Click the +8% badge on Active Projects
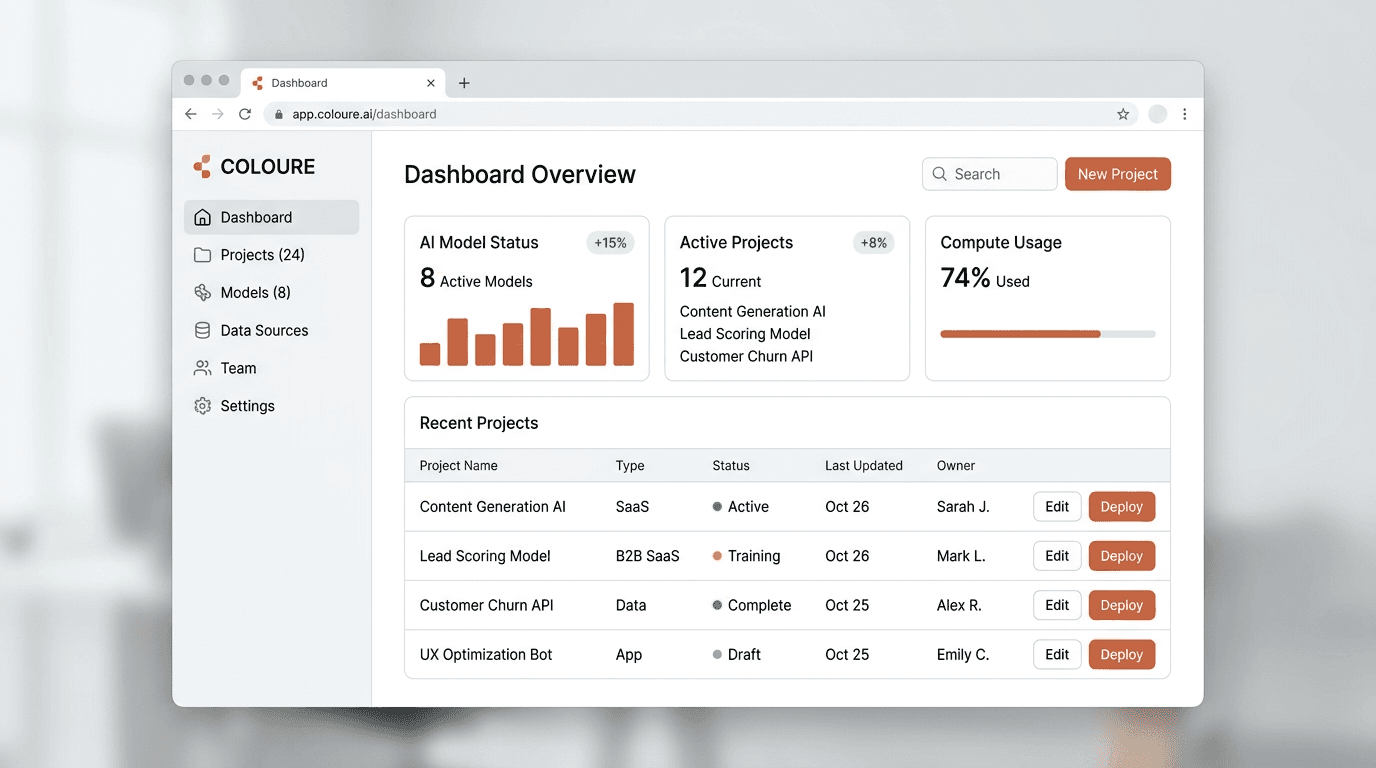1376x768 pixels. click(x=874, y=243)
